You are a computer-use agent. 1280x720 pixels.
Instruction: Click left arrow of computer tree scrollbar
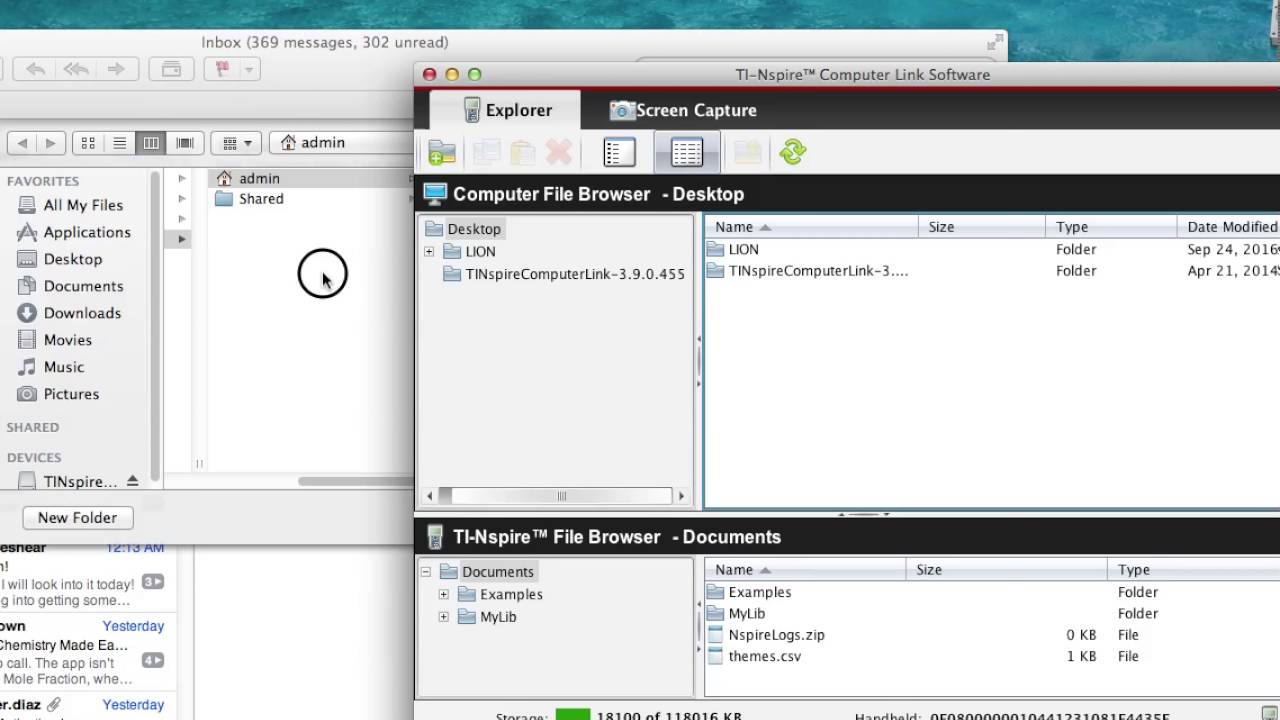coord(430,496)
